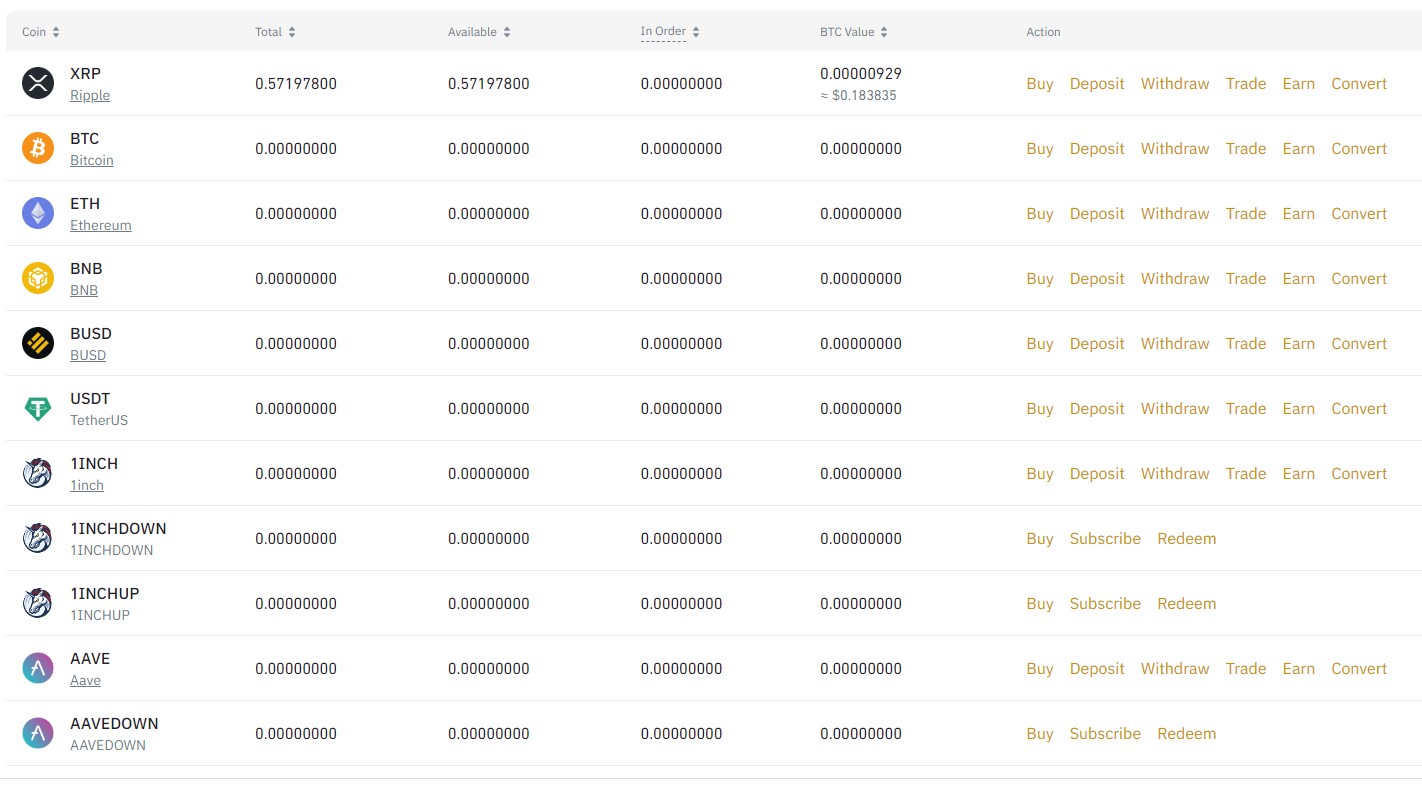Click the yellow BNB coin icon
This screenshot has height=787, width=1422.
tap(38, 279)
